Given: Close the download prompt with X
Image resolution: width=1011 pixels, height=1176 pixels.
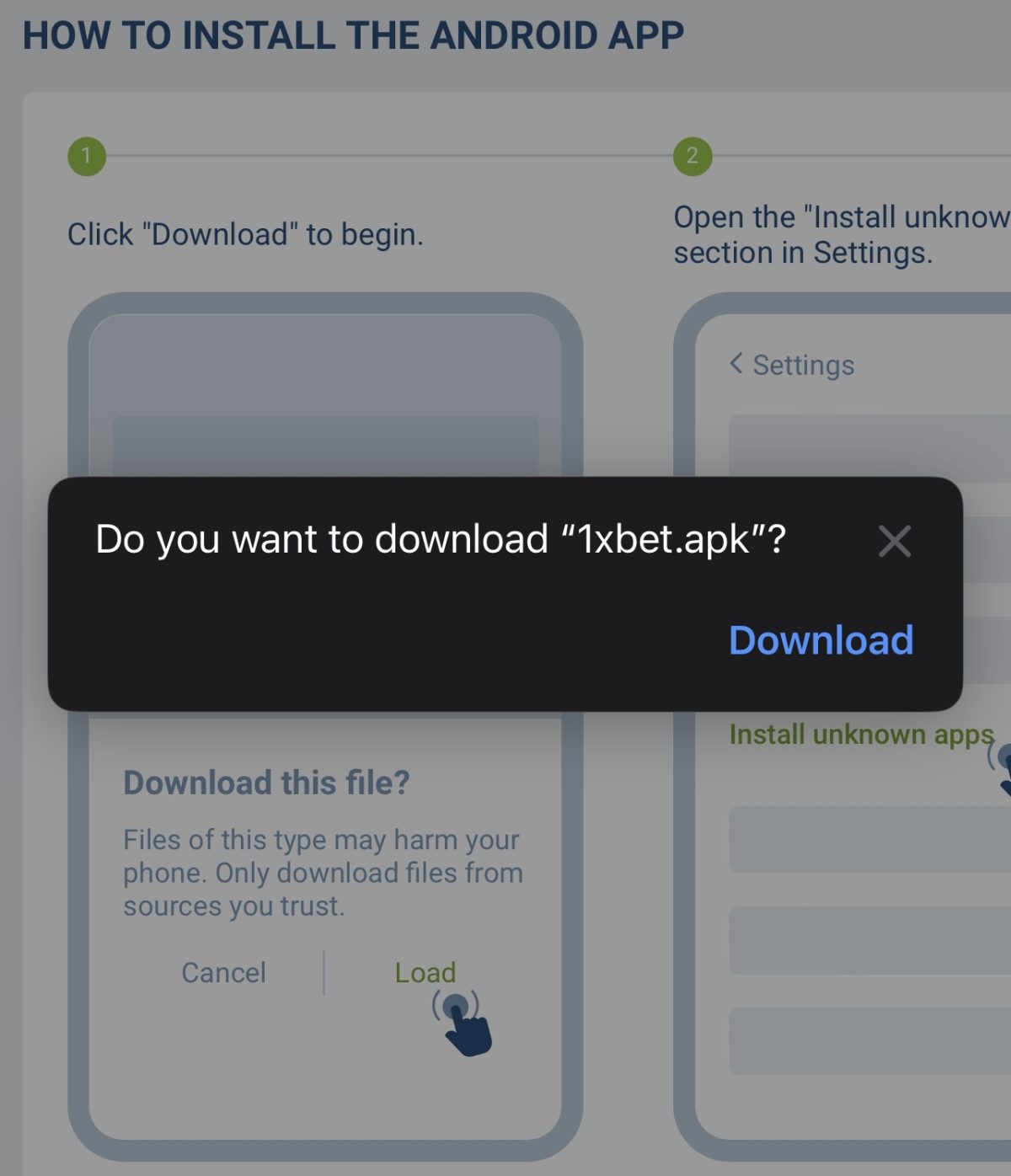Looking at the screenshot, I should pos(895,541).
